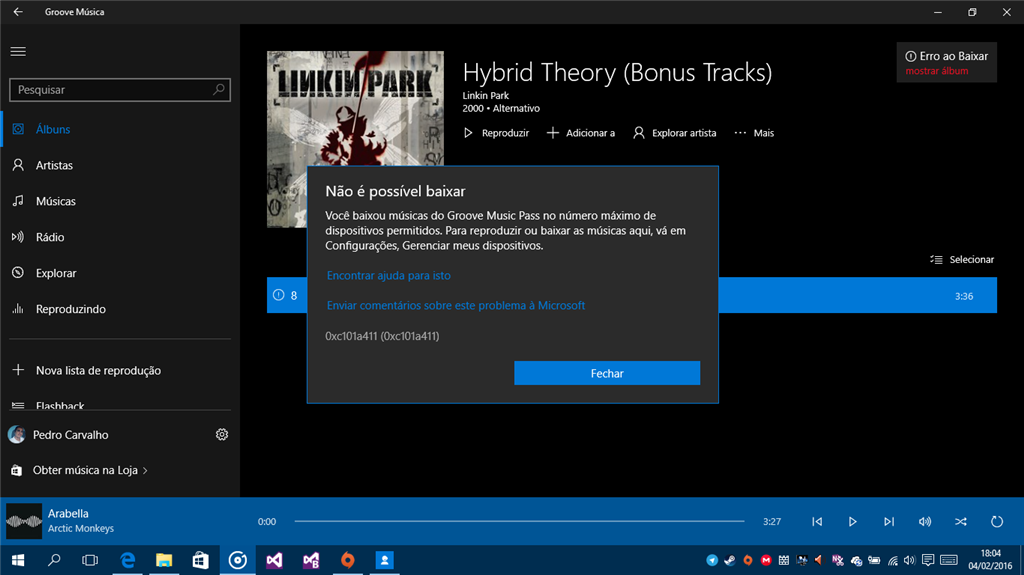The height and width of the screenshot is (575, 1024).
Task: Open the Windows Start menu
Action: click(x=18, y=560)
